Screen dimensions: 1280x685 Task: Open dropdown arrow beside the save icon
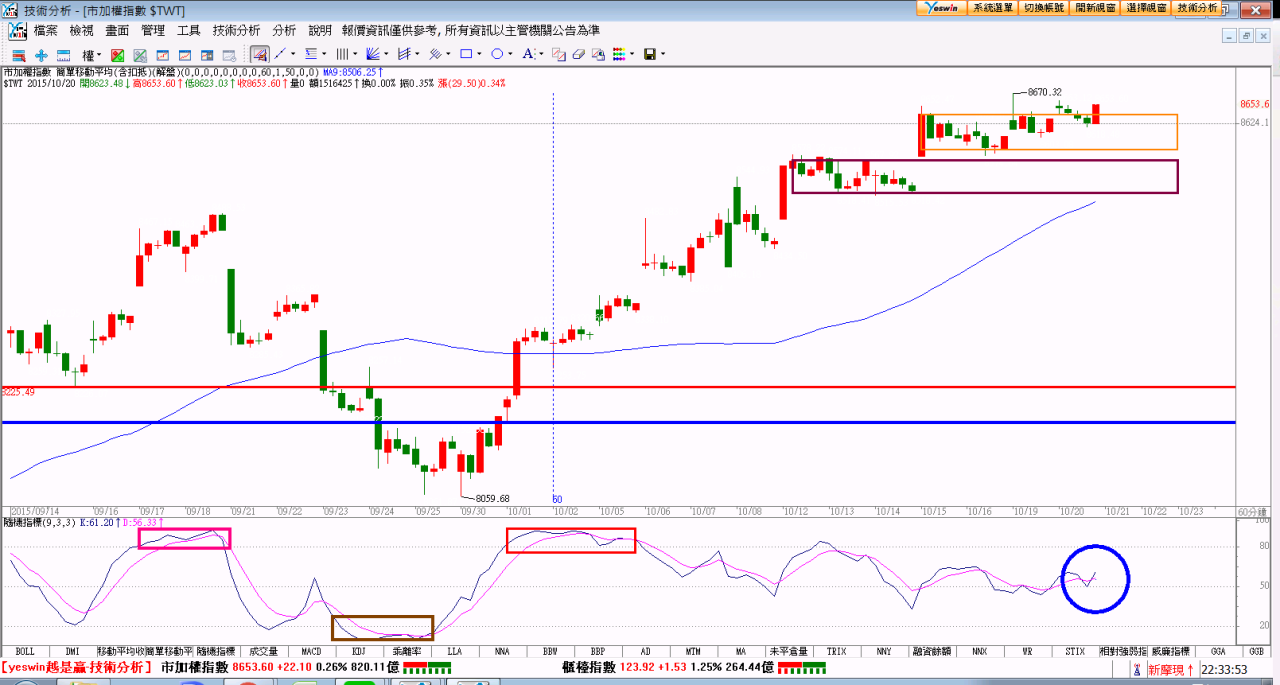(x=662, y=54)
